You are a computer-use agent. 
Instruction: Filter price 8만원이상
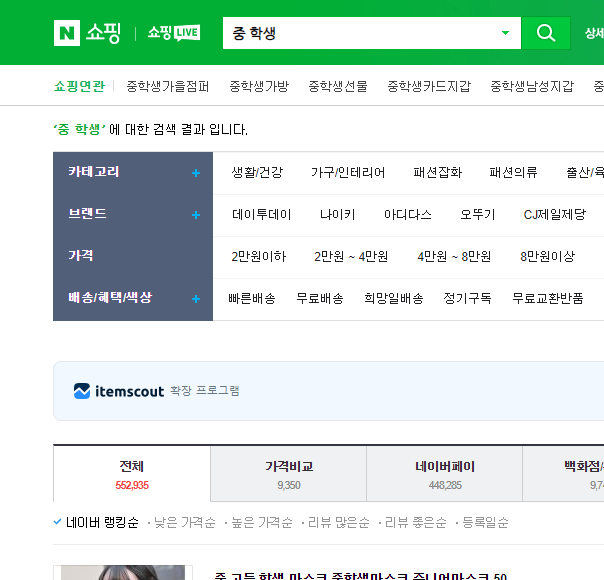click(547, 256)
